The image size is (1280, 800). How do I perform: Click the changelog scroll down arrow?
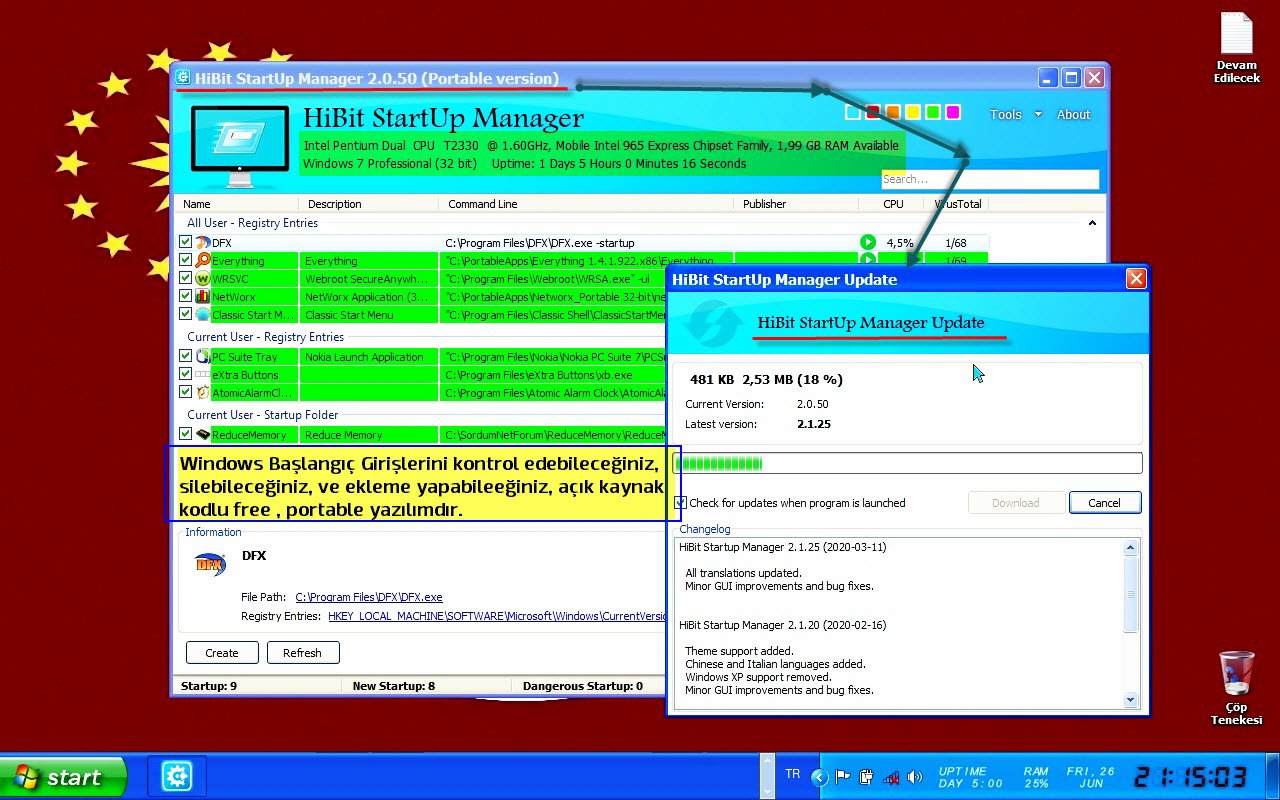pos(1131,700)
